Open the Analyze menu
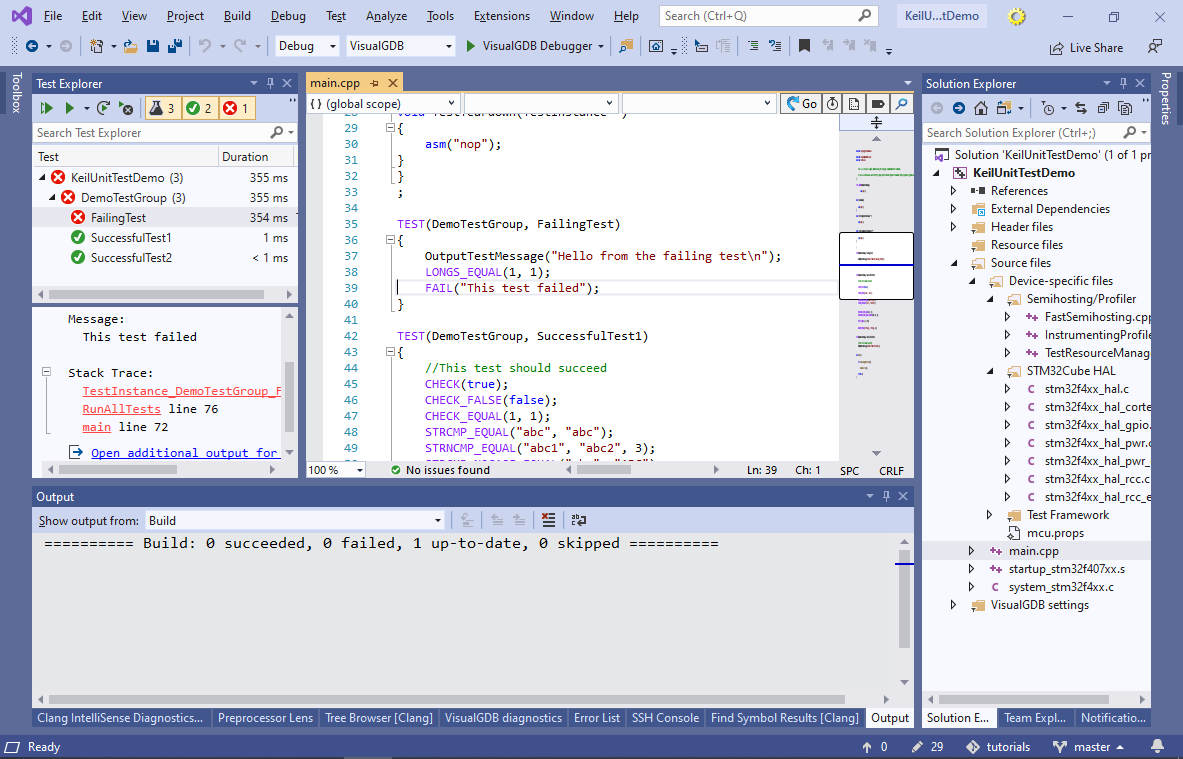This screenshot has height=759, width=1183. (x=386, y=16)
